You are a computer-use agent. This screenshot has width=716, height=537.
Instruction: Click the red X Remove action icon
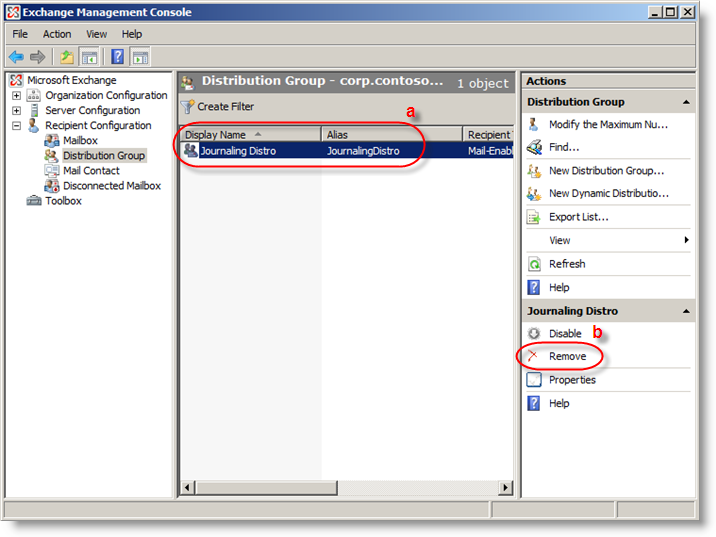[x=532, y=356]
